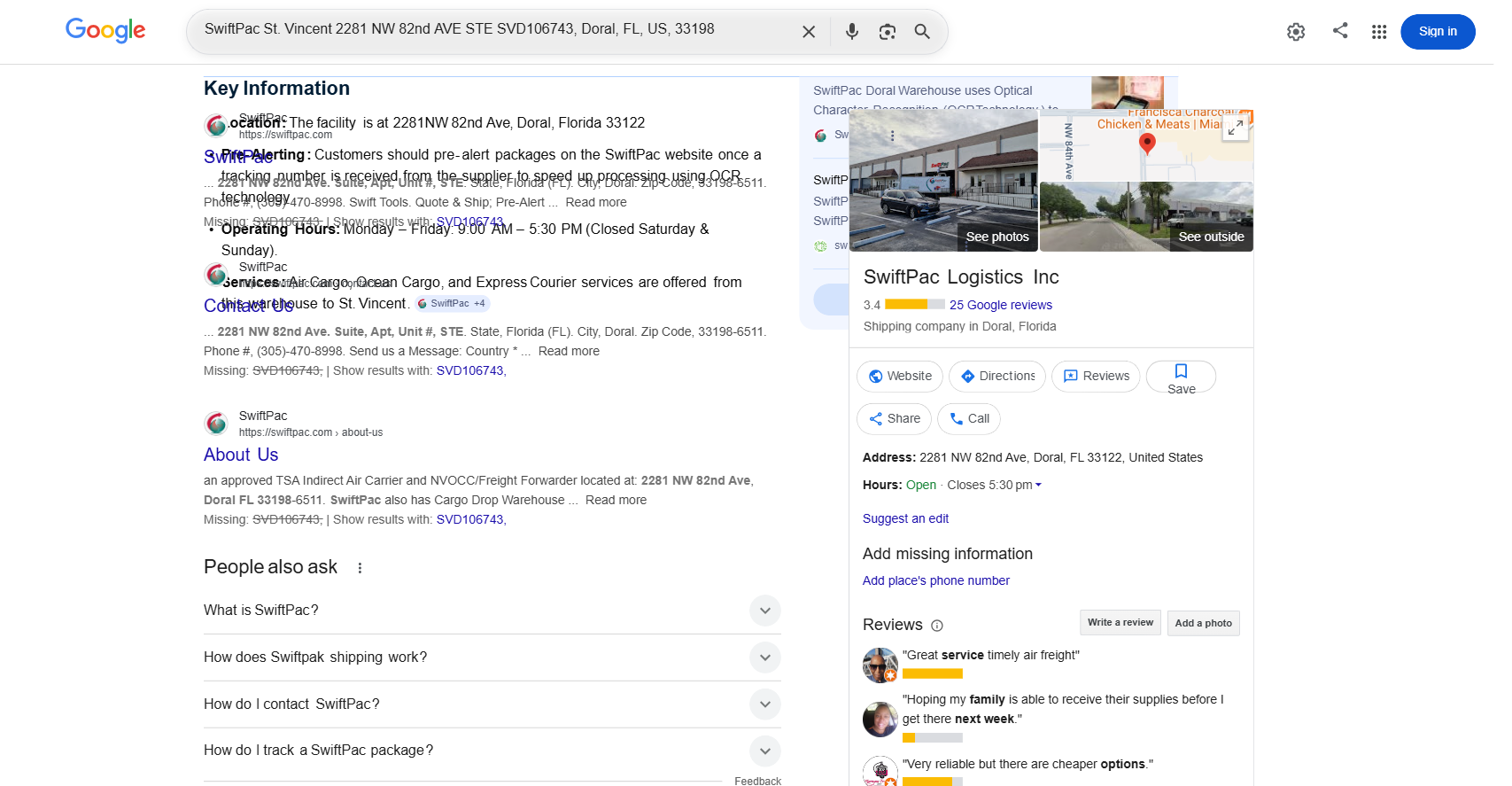Click SVD106743 link under About Us result
1512x786 pixels.
click(471, 519)
